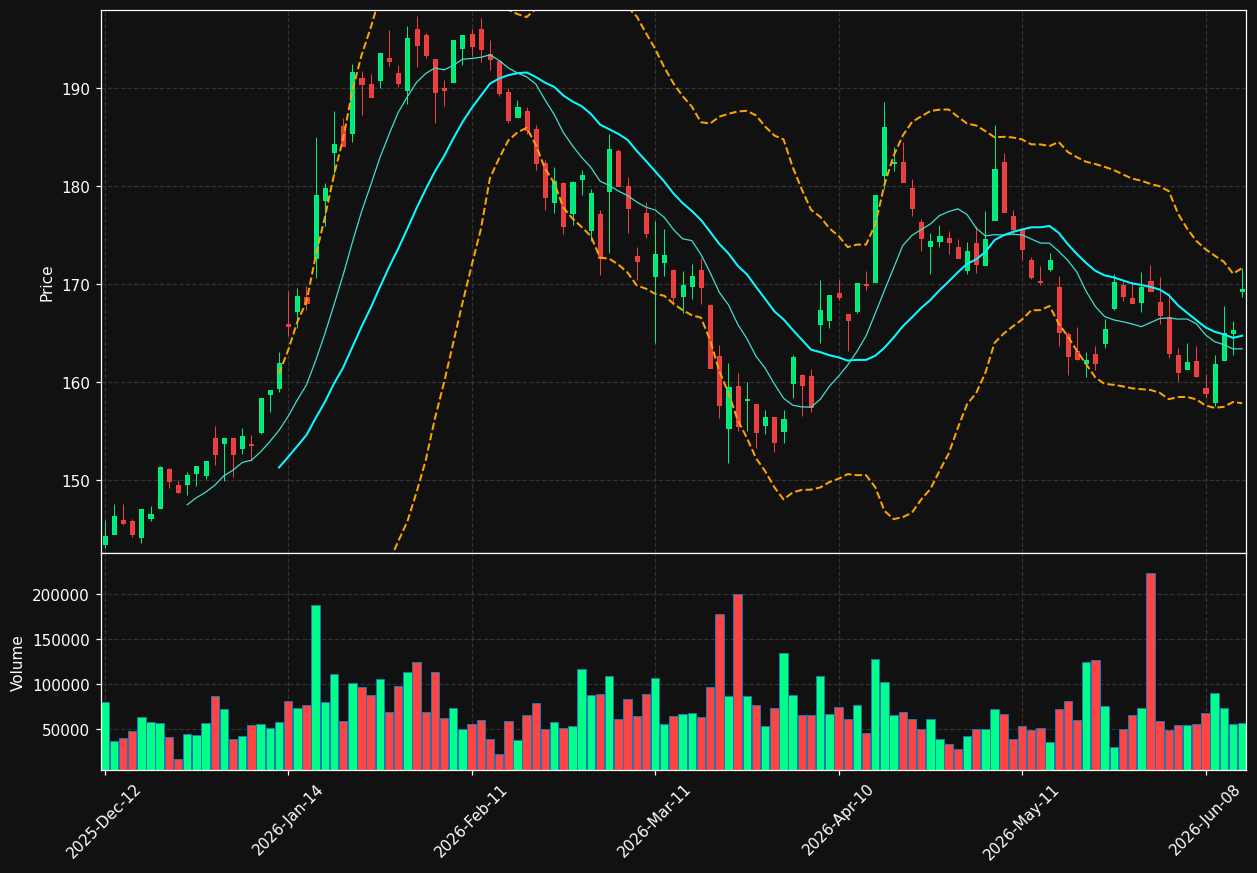Select the 170 price tick label

(x=74, y=285)
